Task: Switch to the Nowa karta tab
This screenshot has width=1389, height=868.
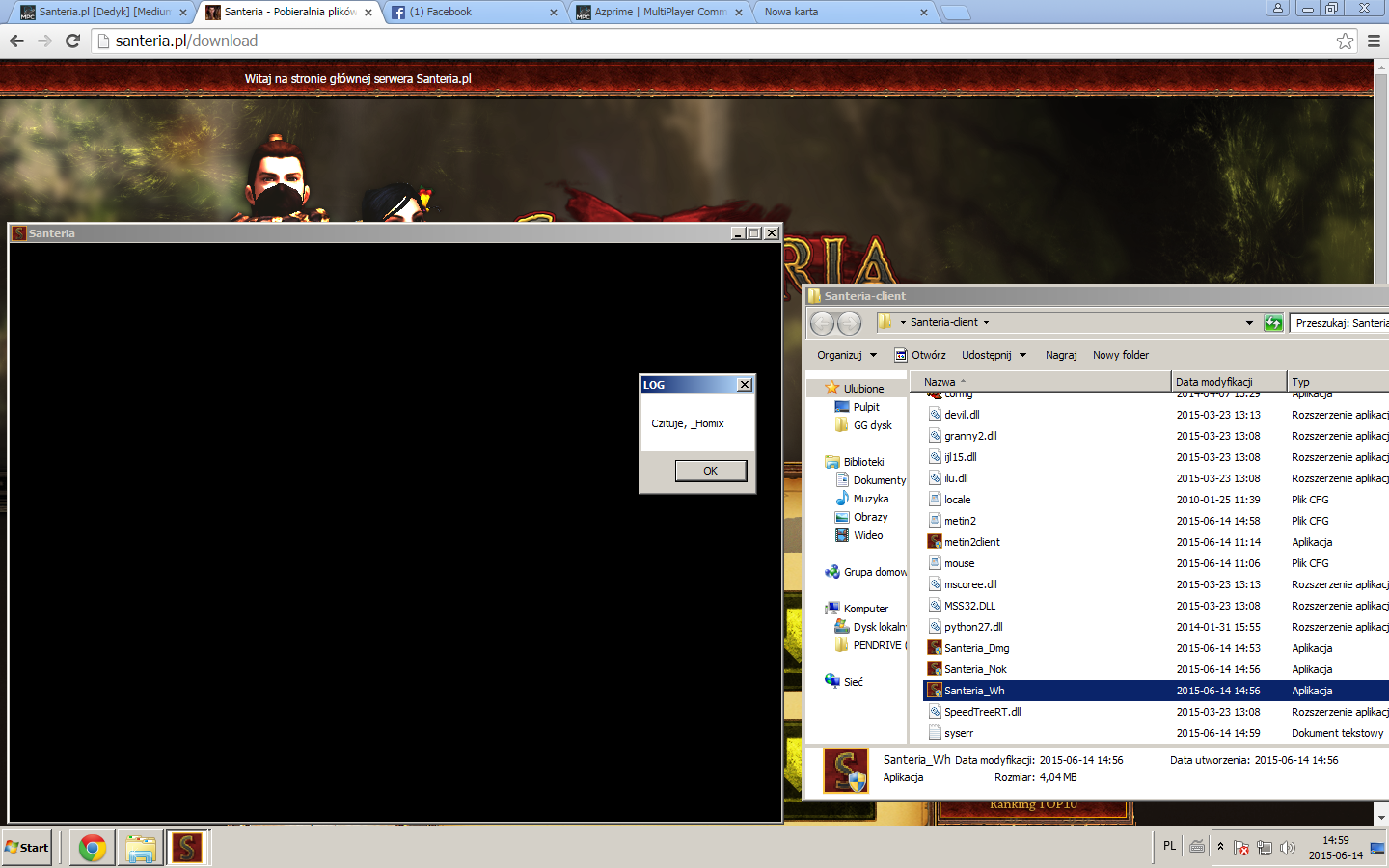Action: point(839,12)
